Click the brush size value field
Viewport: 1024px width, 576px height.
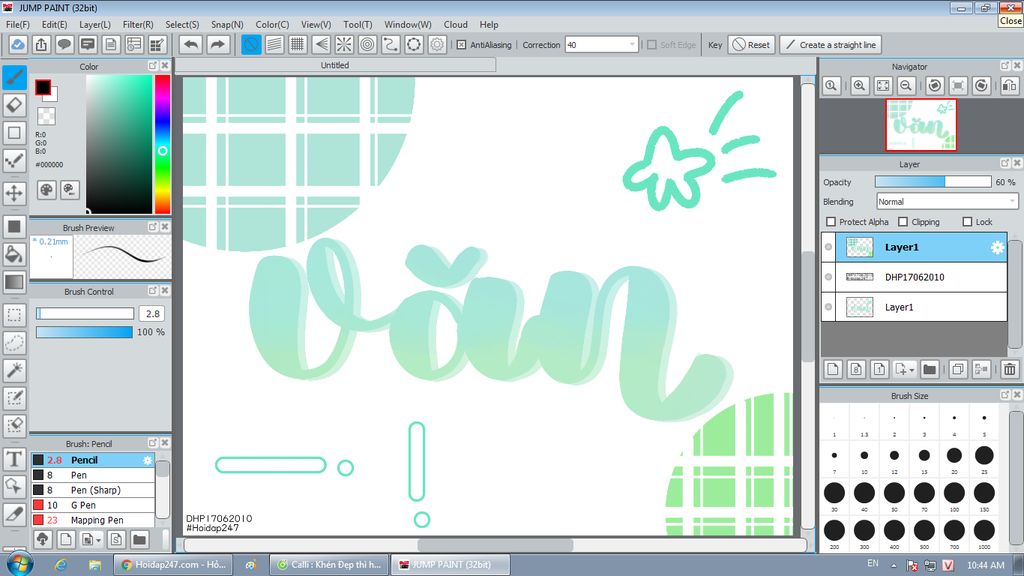(x=152, y=313)
